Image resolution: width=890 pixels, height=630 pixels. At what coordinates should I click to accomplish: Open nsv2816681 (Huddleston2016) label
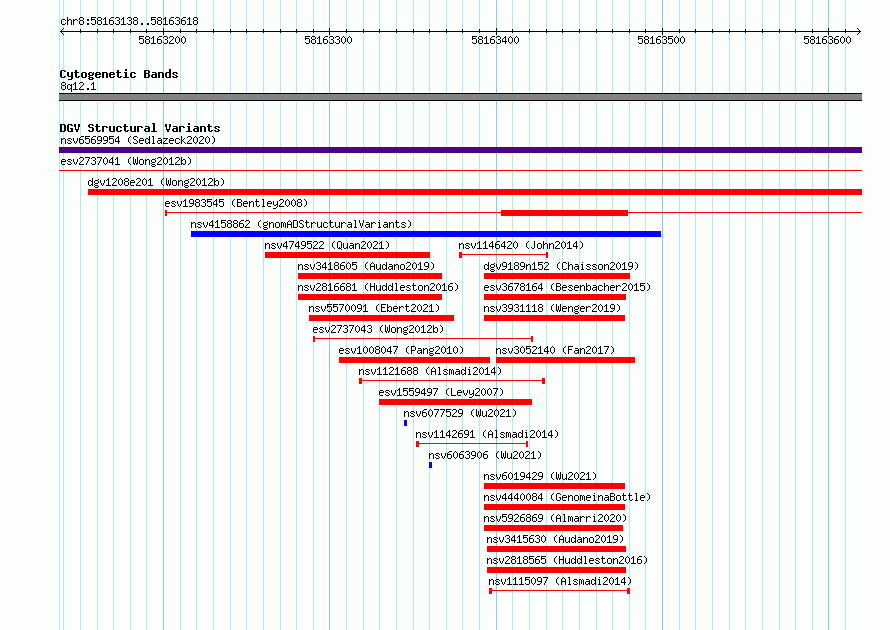(378, 287)
